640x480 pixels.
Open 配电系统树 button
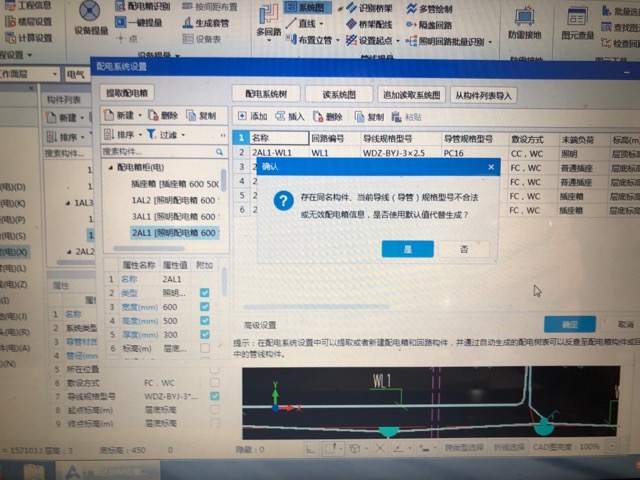266,94
